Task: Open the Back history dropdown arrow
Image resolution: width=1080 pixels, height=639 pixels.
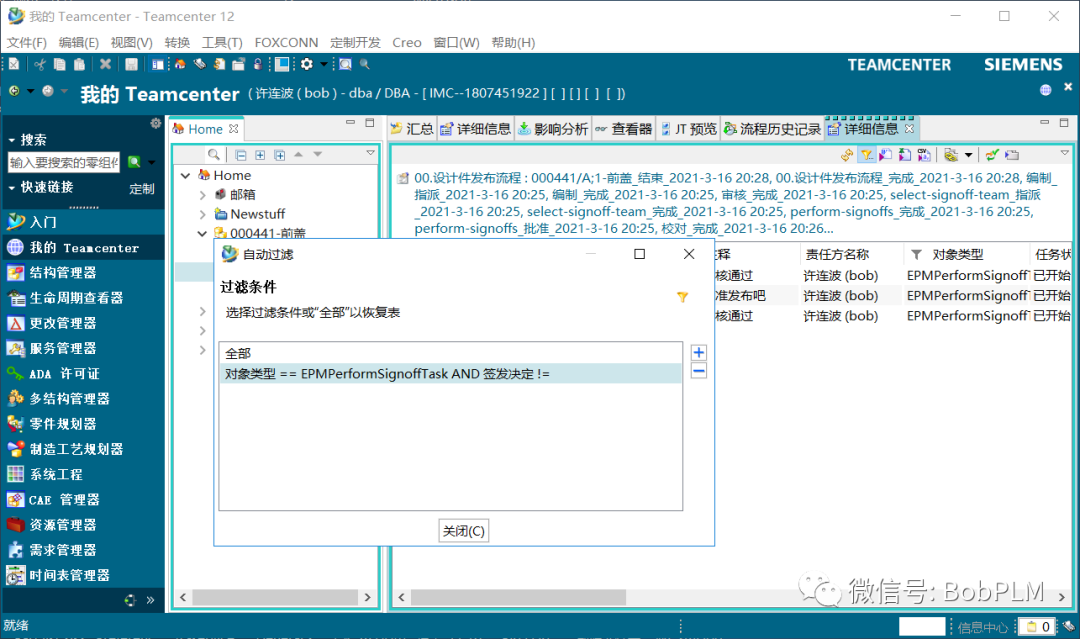Action: 30,91
